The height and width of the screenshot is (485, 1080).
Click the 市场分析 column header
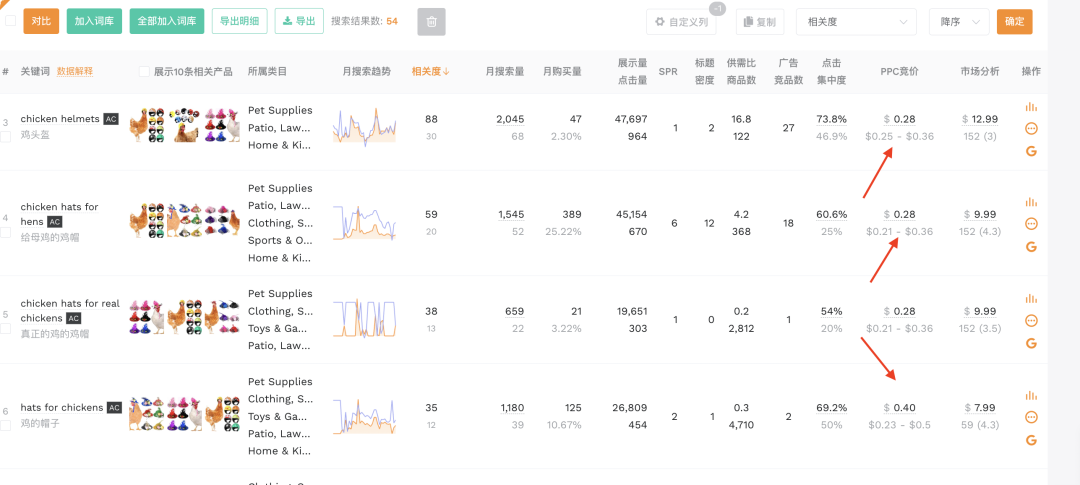point(980,72)
